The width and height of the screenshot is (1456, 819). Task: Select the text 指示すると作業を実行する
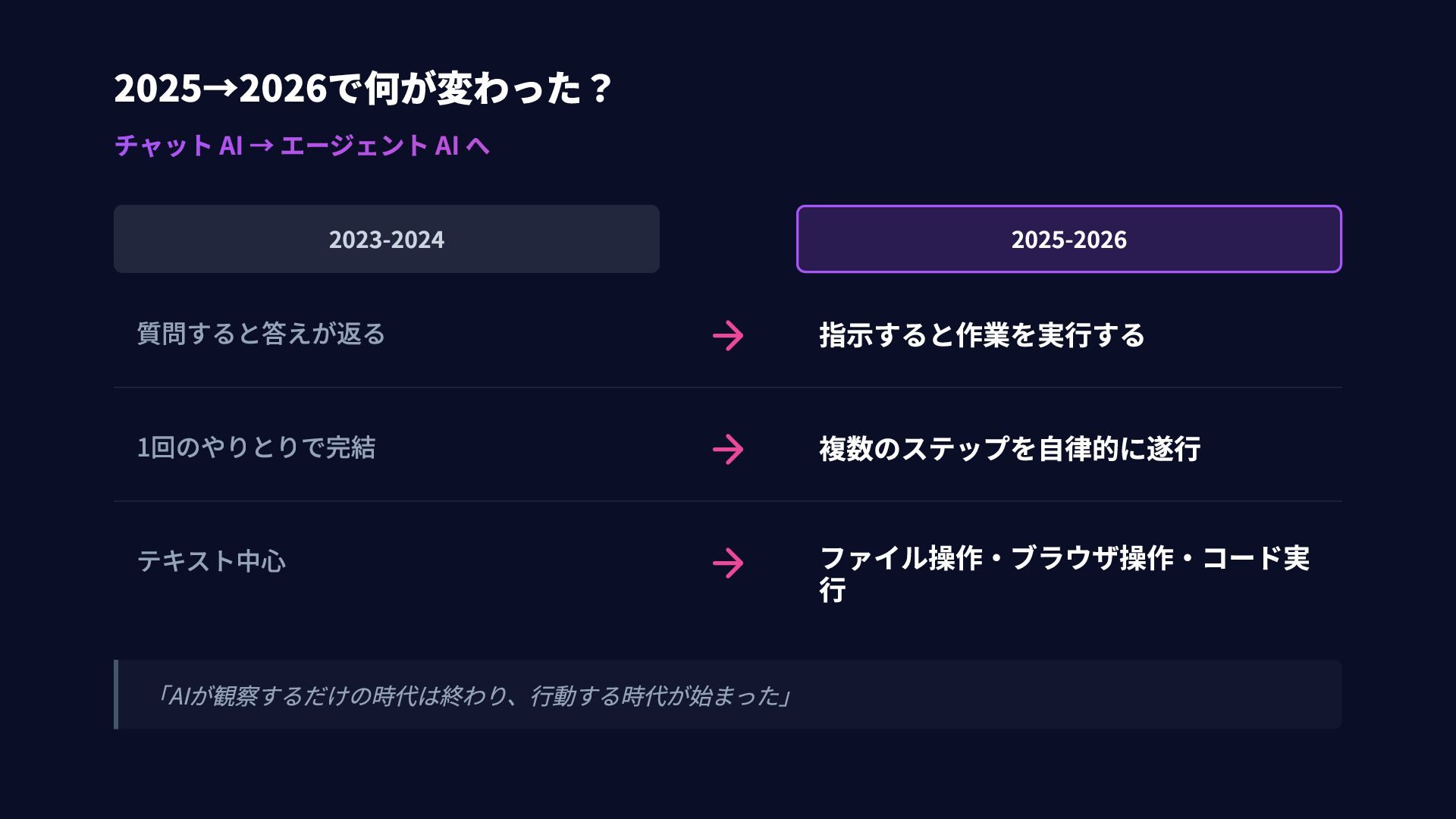(981, 335)
